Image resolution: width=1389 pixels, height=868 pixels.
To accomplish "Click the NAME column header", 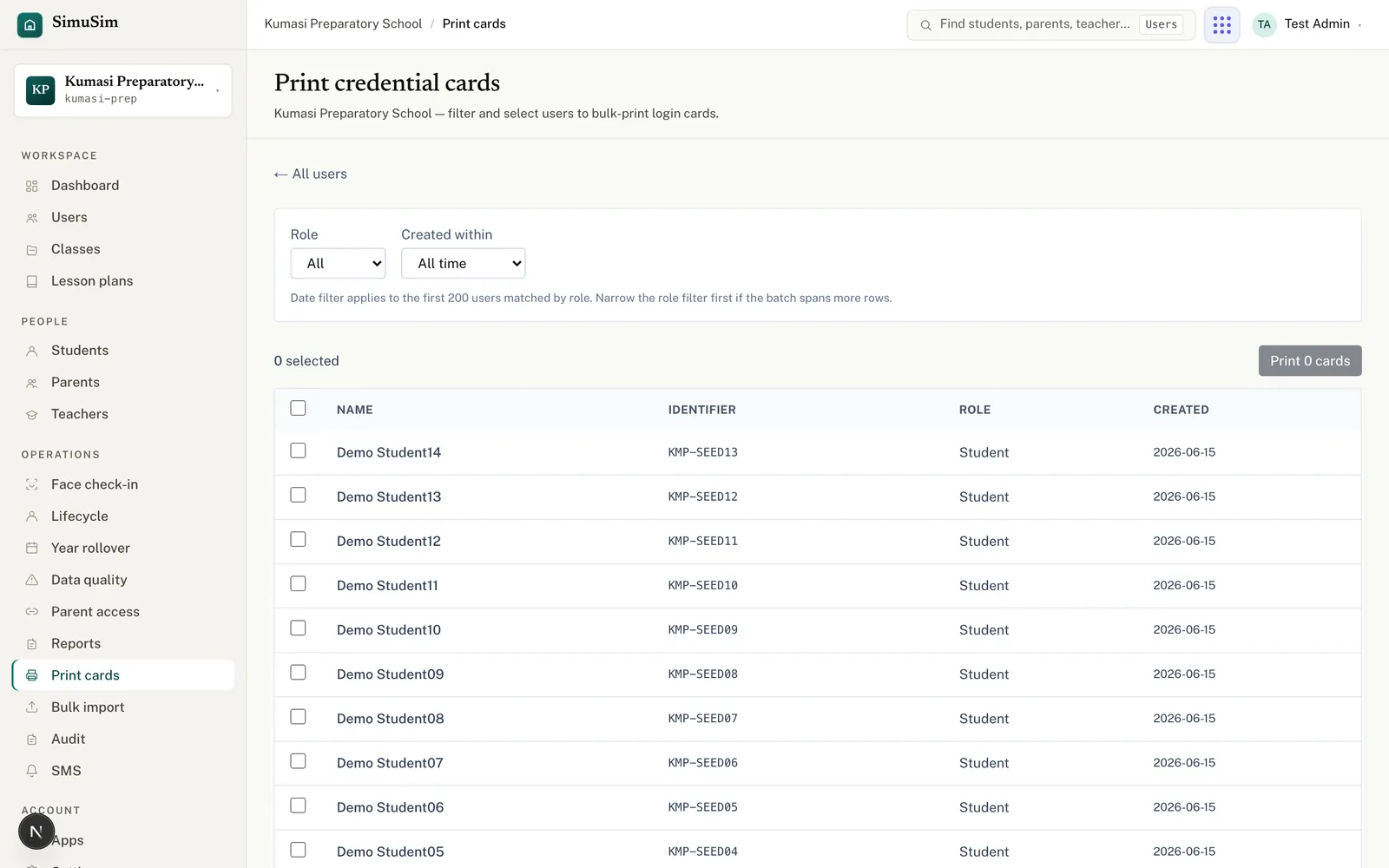I will pyautogui.click(x=355, y=410).
